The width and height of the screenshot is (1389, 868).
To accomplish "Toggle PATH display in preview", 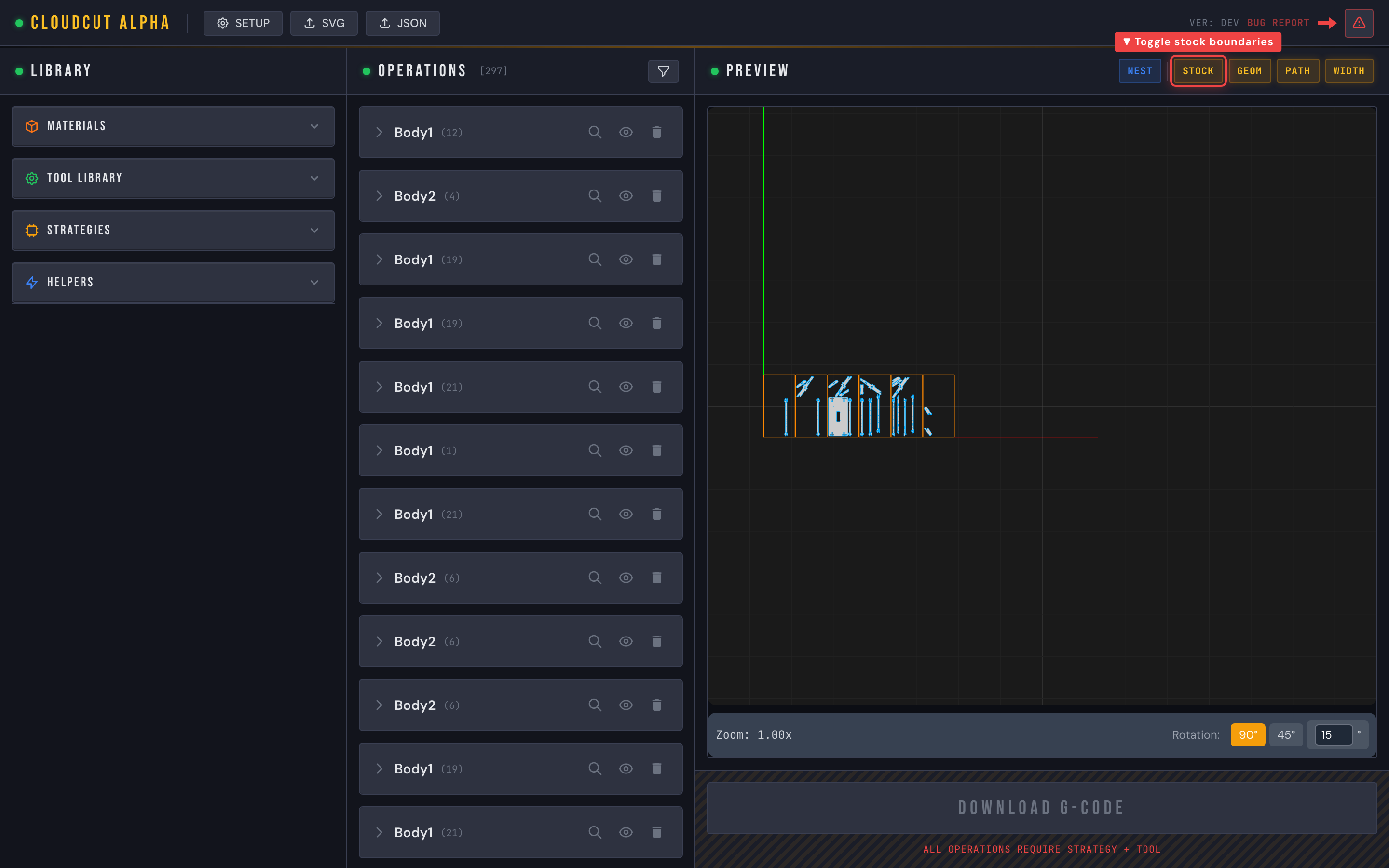I will (x=1298, y=71).
